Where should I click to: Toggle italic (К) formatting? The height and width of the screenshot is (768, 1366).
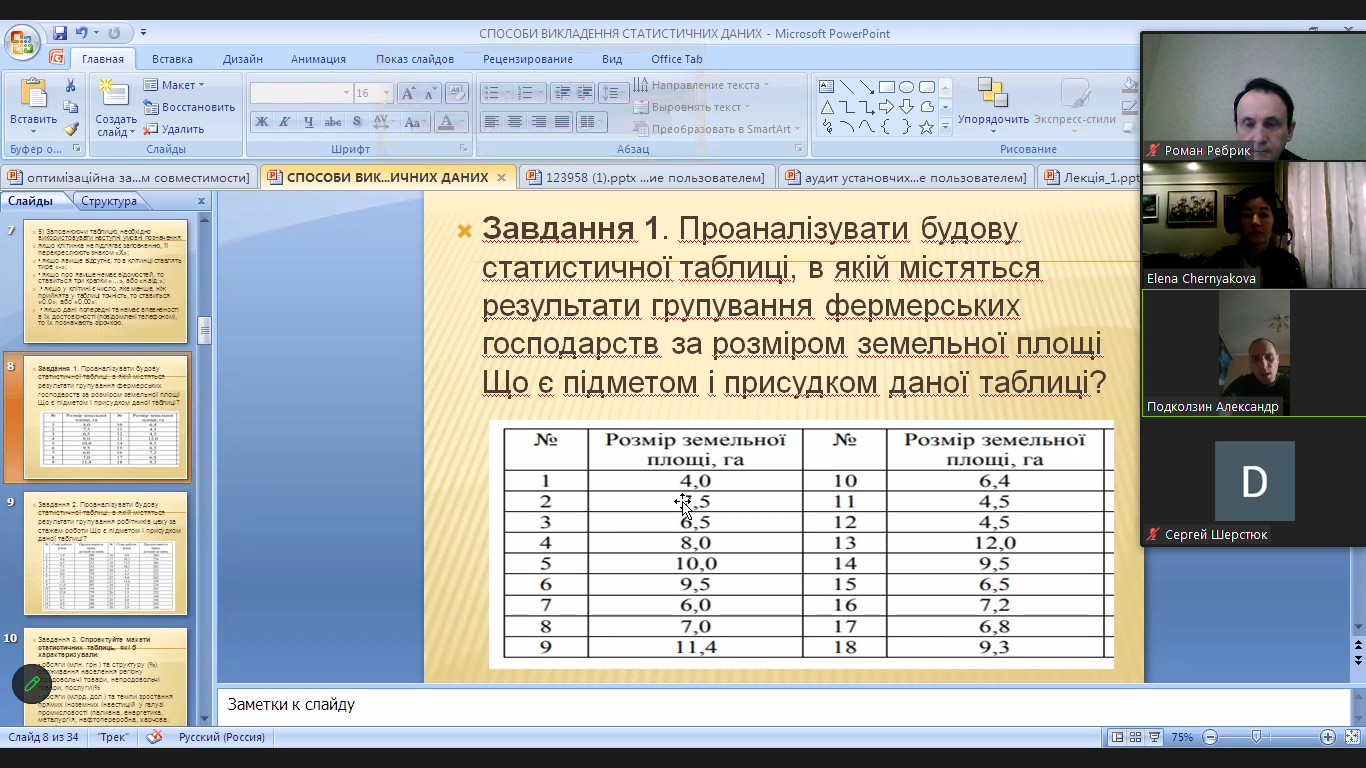[285, 122]
